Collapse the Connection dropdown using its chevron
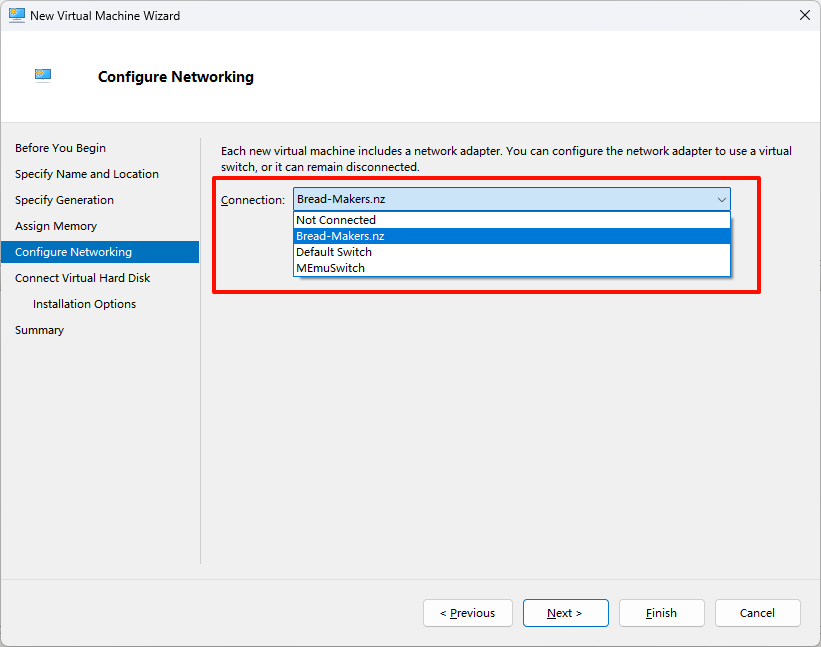 [x=721, y=199]
